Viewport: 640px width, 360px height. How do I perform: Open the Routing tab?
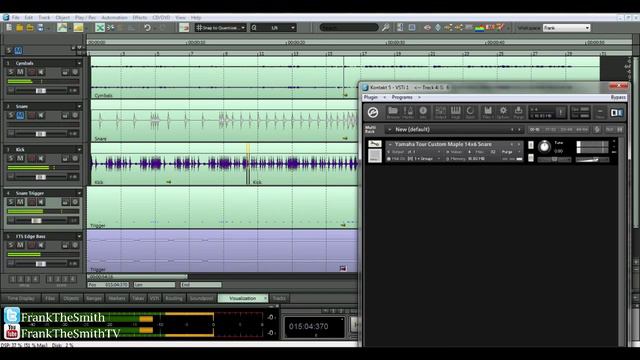pos(174,298)
